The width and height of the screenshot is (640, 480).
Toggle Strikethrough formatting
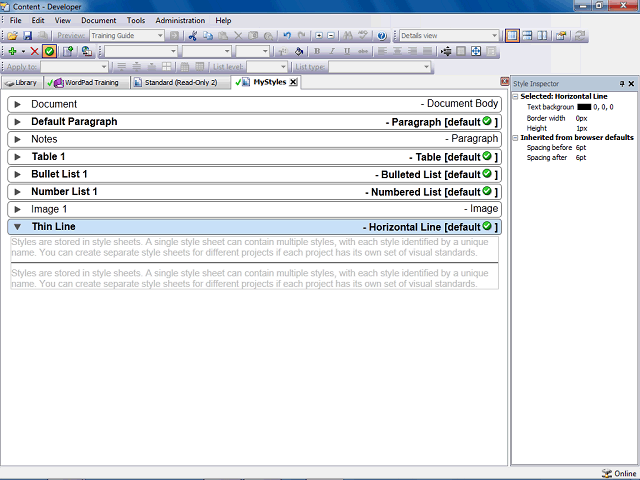(362, 51)
